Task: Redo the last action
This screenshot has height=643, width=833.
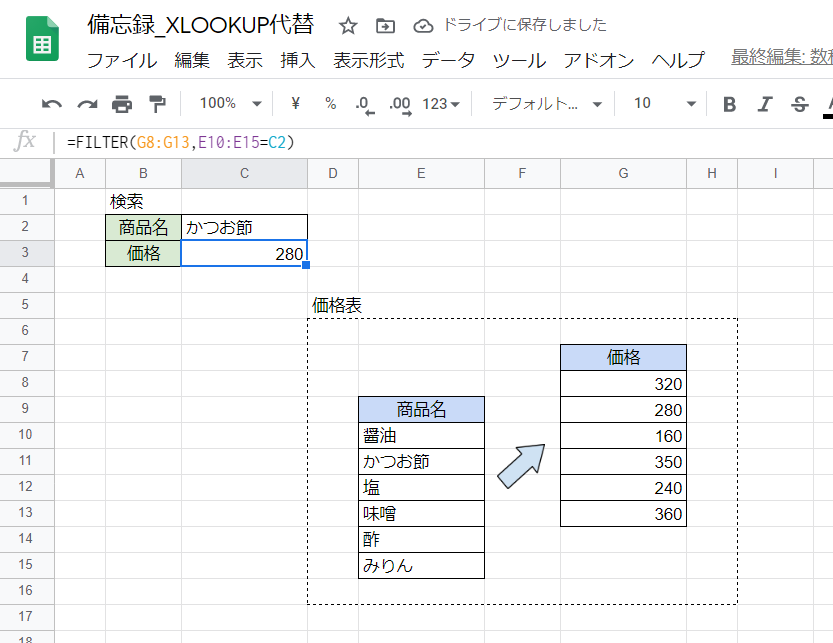Action: pos(87,104)
